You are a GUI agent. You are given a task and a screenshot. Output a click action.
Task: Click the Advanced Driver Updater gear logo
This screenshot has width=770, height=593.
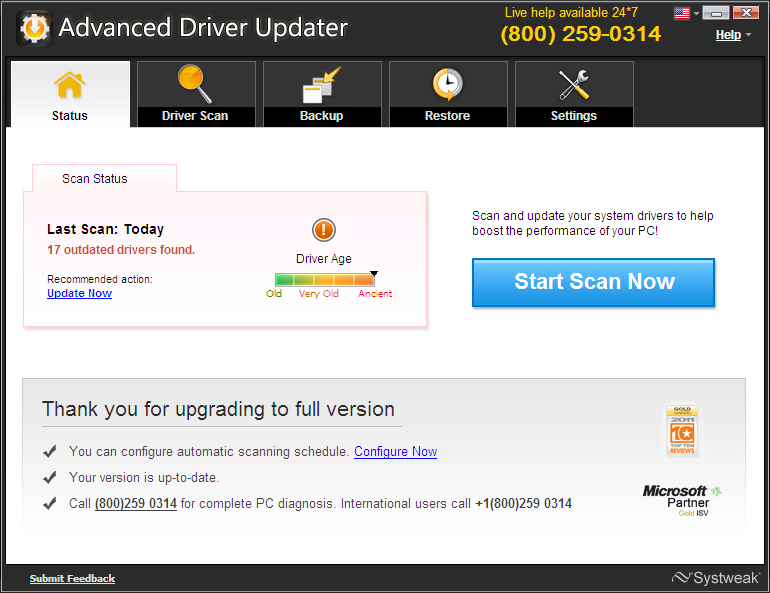pos(34,28)
